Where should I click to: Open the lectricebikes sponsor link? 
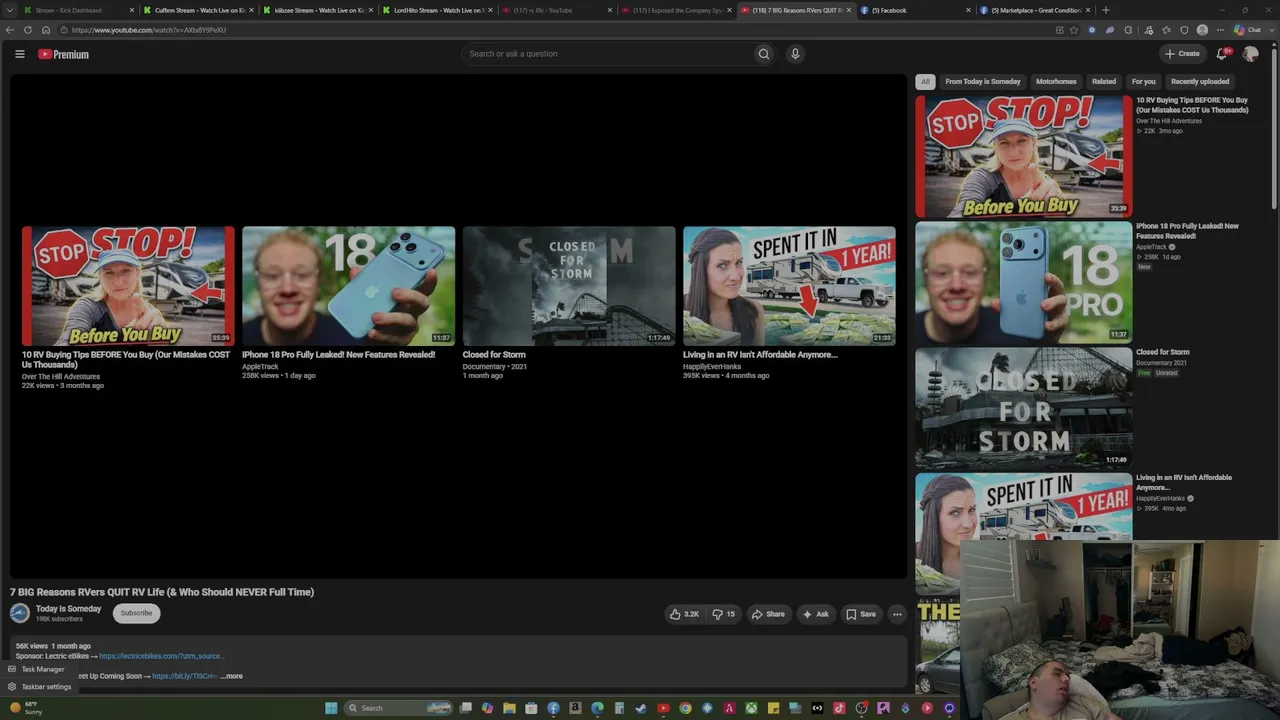(x=161, y=656)
